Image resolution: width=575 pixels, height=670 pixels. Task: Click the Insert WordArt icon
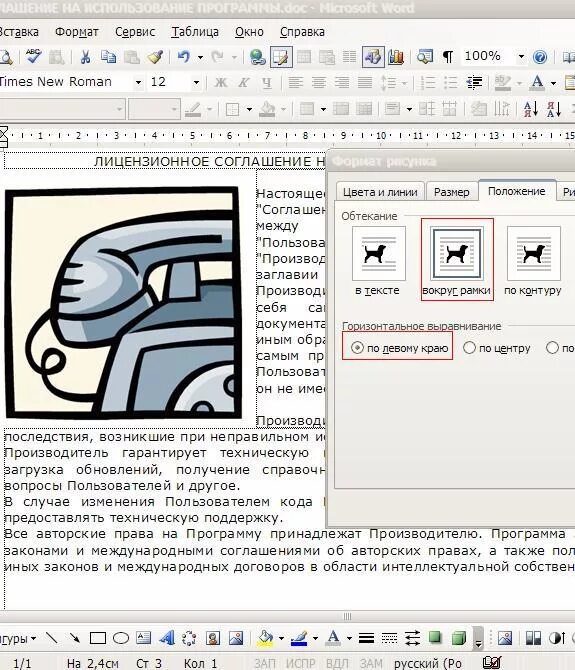167,638
